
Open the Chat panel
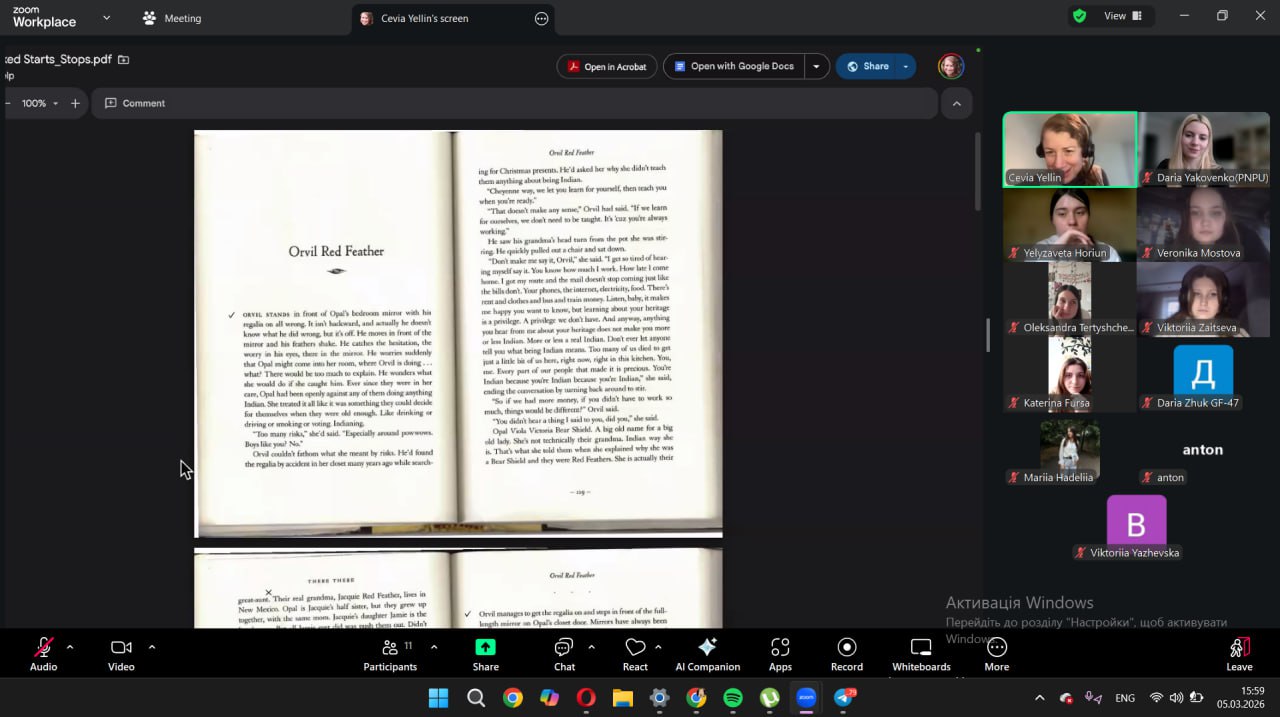(564, 654)
